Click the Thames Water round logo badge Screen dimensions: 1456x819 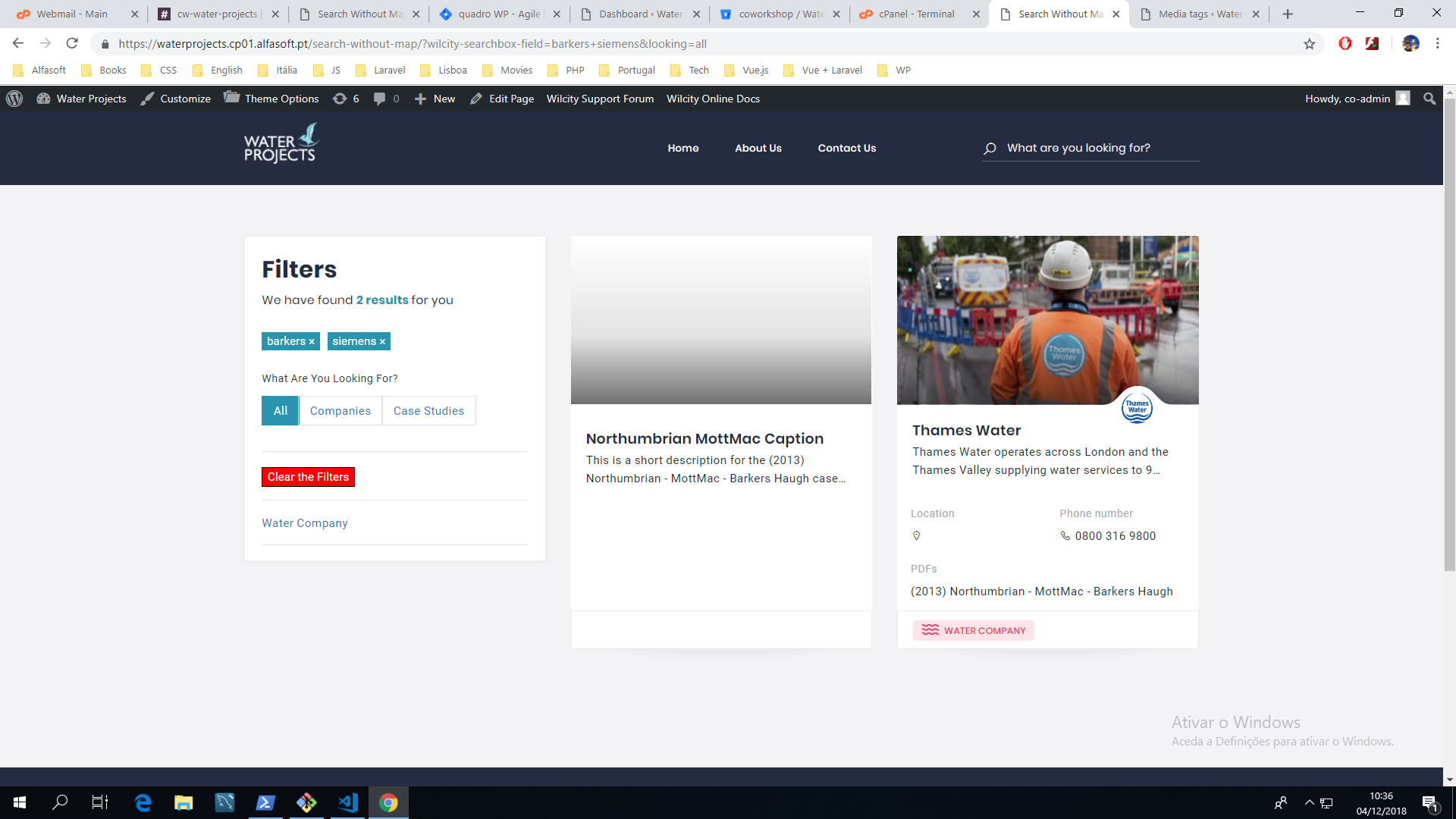pos(1137,407)
